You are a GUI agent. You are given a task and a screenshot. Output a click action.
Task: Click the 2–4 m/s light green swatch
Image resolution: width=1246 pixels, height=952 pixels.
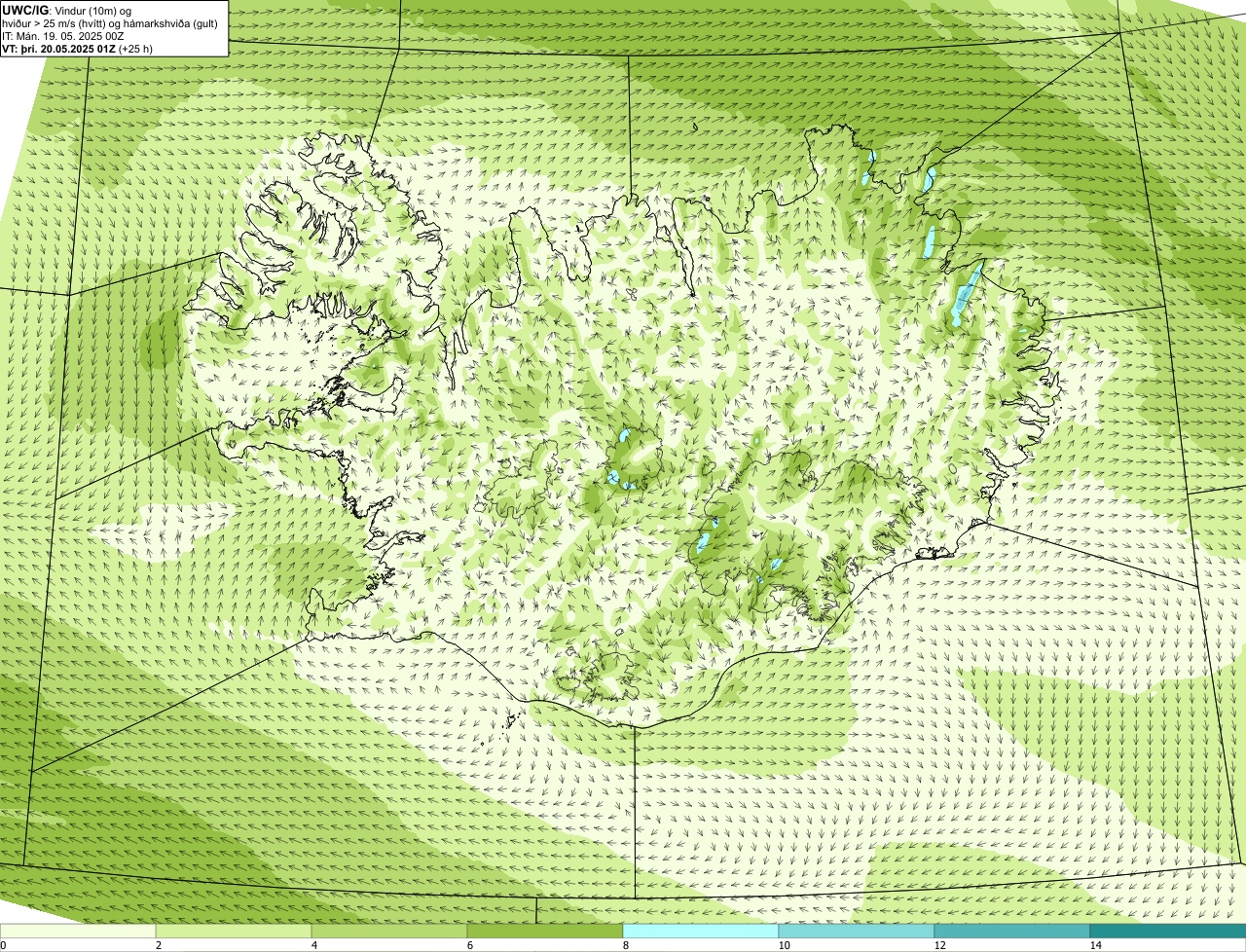(234, 931)
